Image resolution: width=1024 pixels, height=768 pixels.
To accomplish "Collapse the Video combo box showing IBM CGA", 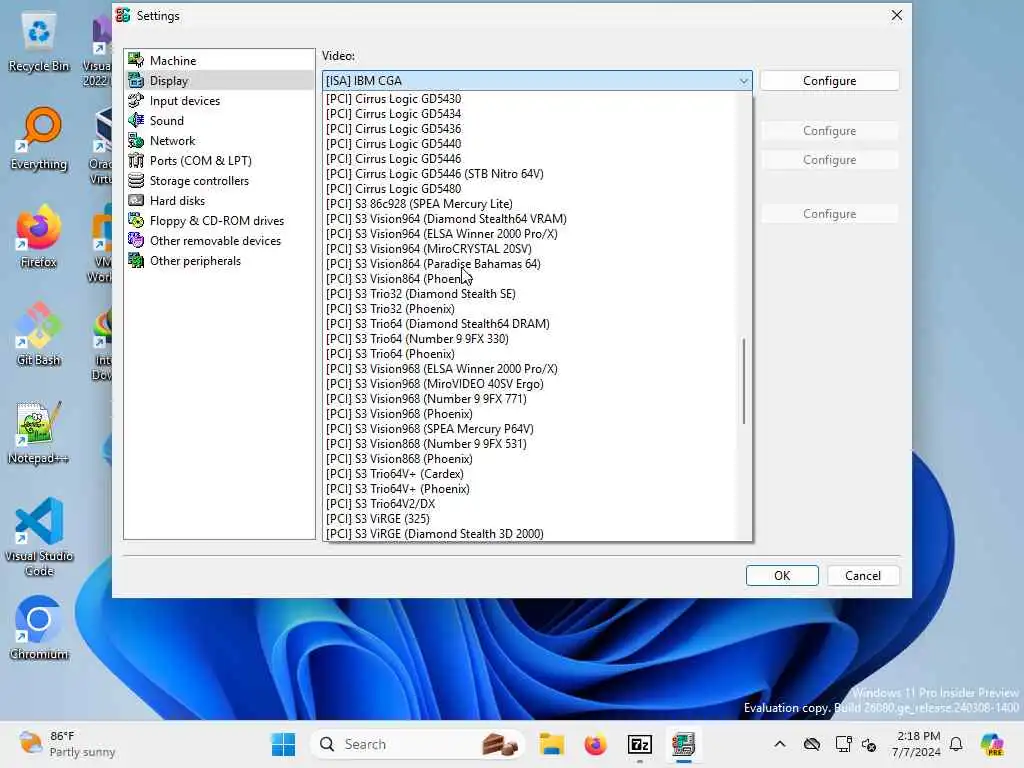I will pos(537,80).
